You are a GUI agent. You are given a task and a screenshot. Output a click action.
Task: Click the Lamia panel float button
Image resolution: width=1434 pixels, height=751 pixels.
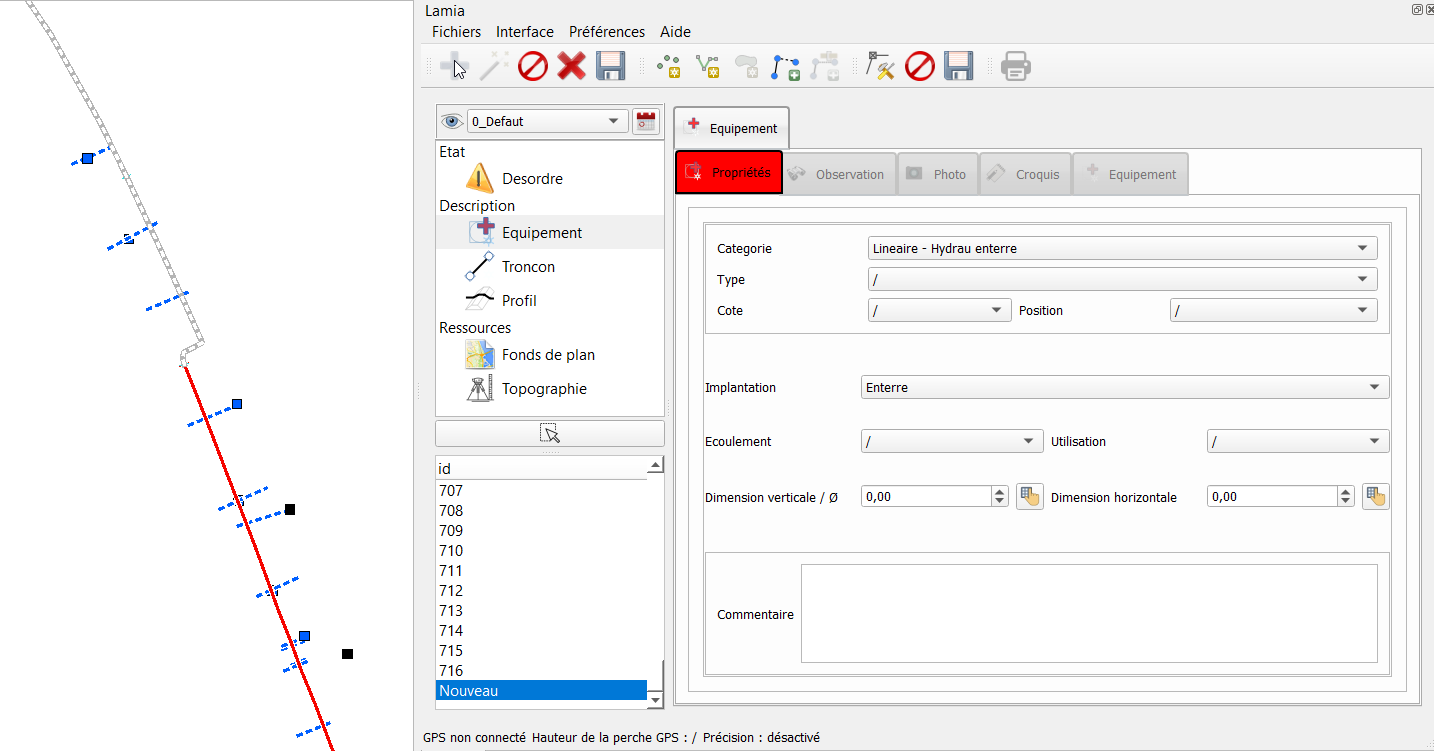coord(1417,9)
